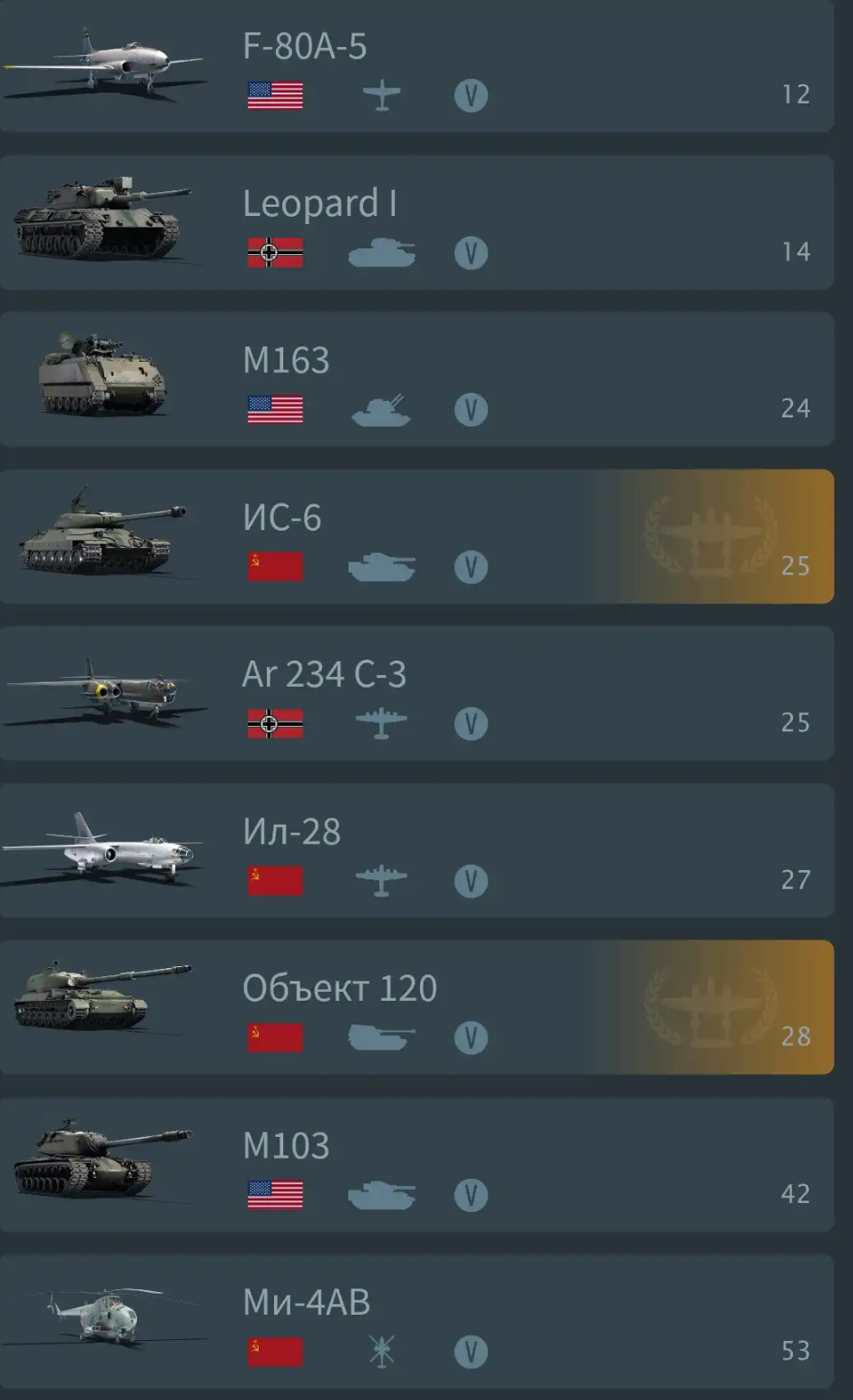Click the German flag under Leopard I
The width and height of the screenshot is (853, 1400).
pyautogui.click(x=275, y=252)
